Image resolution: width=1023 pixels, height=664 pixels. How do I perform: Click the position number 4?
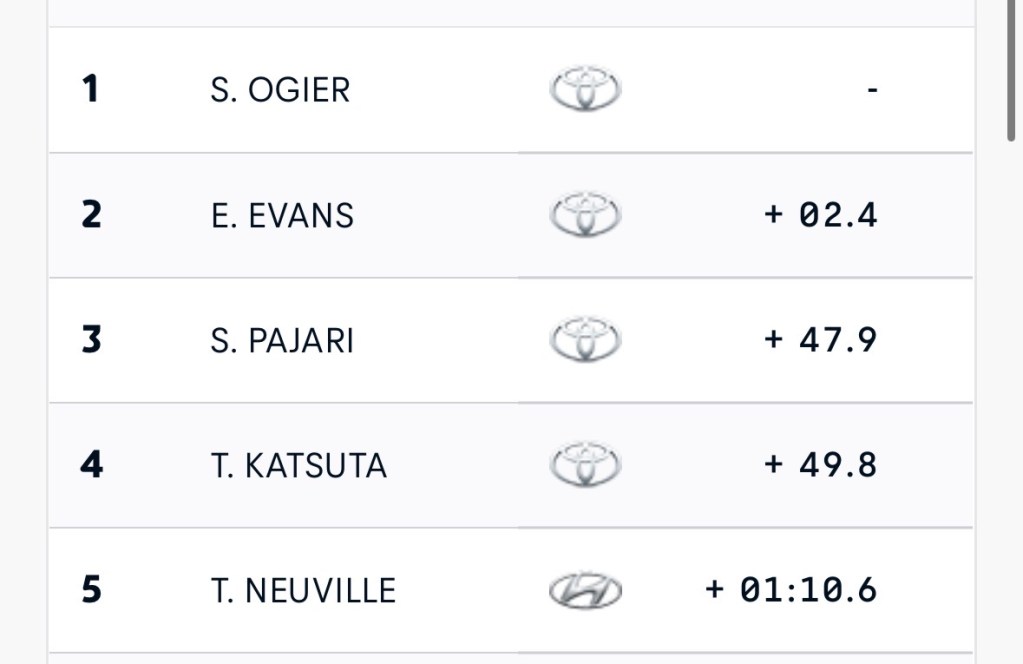(x=91, y=465)
